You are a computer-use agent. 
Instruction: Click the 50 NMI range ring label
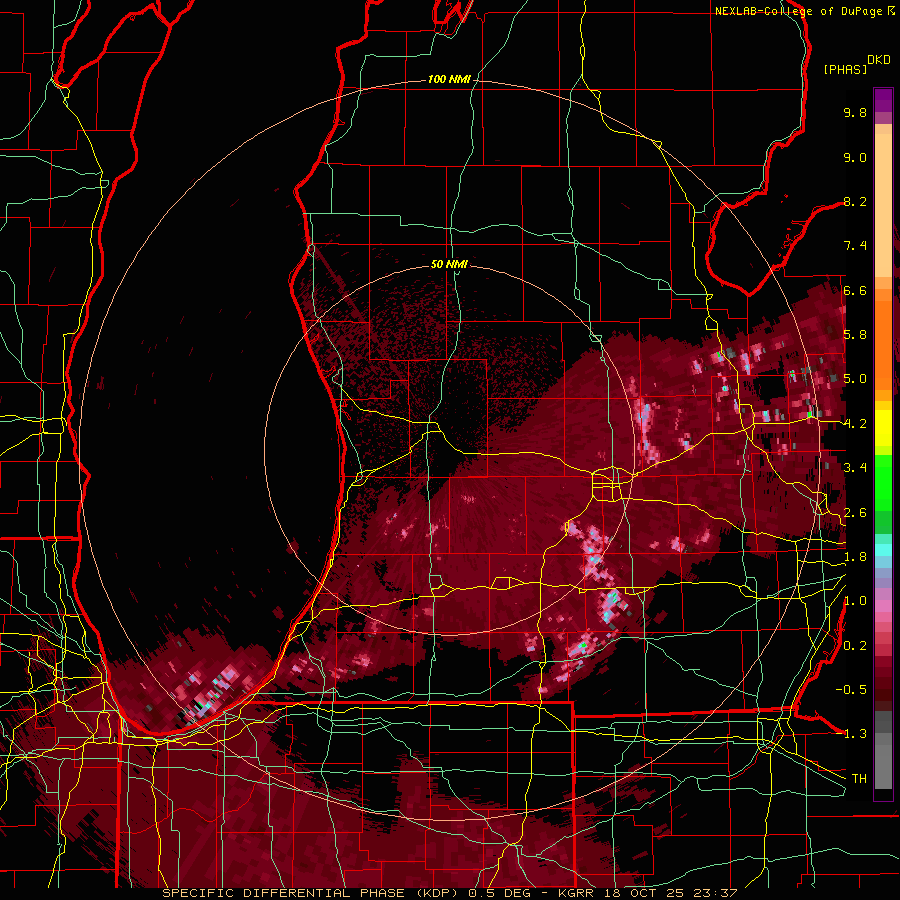(449, 264)
